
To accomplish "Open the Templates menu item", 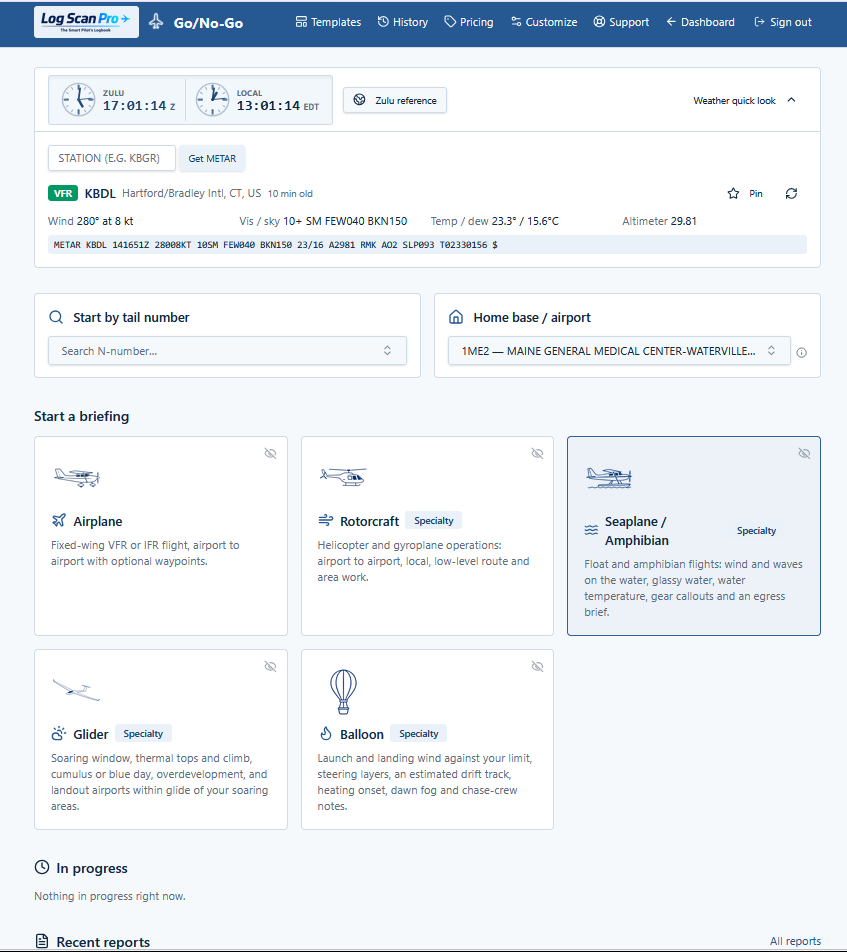I will [328, 22].
